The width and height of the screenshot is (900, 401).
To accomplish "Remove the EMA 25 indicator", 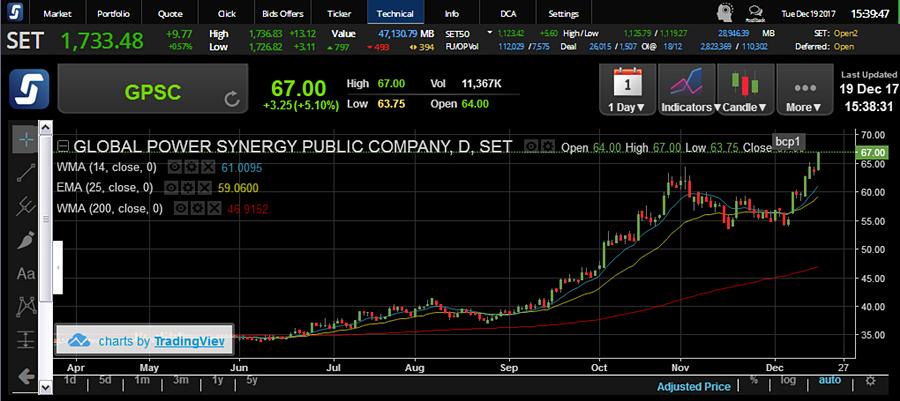I will pos(204,188).
